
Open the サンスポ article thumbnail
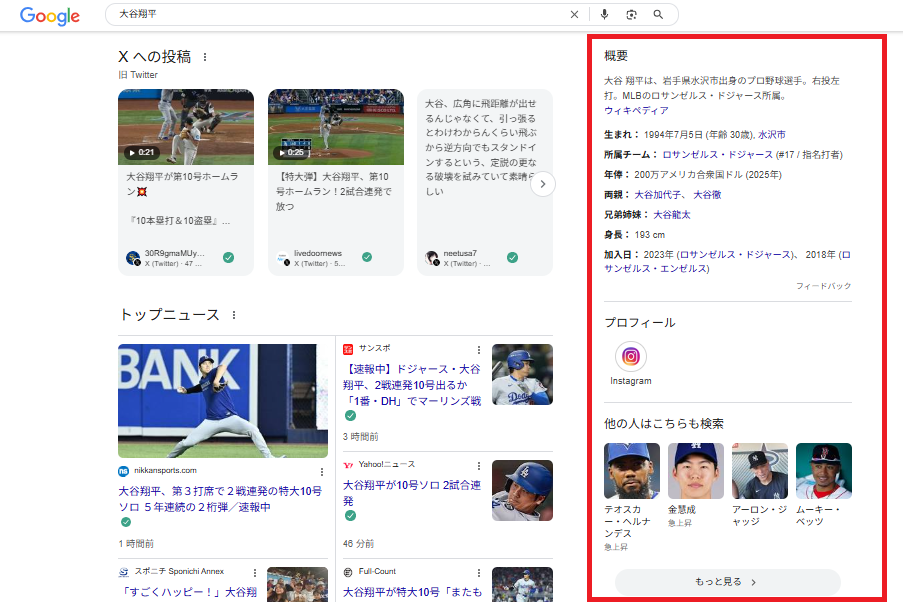coord(522,374)
